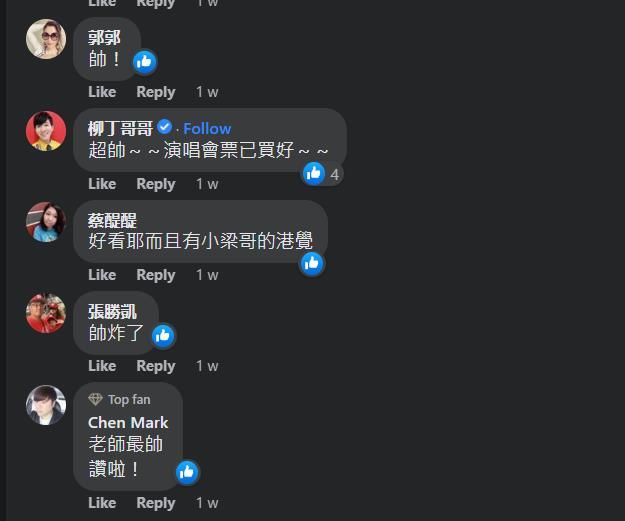Screen dimensions: 625x521
Task: Click the verified badge next to 柳丁哥哥
Action: pyautogui.click(x=164, y=127)
